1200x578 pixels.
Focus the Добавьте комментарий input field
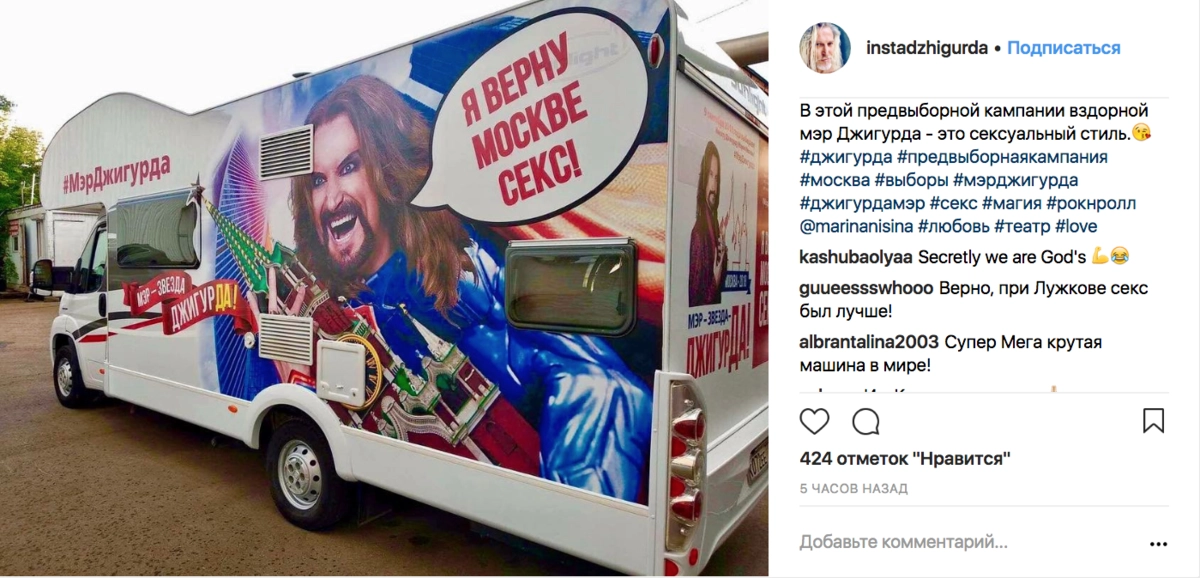[965, 543]
